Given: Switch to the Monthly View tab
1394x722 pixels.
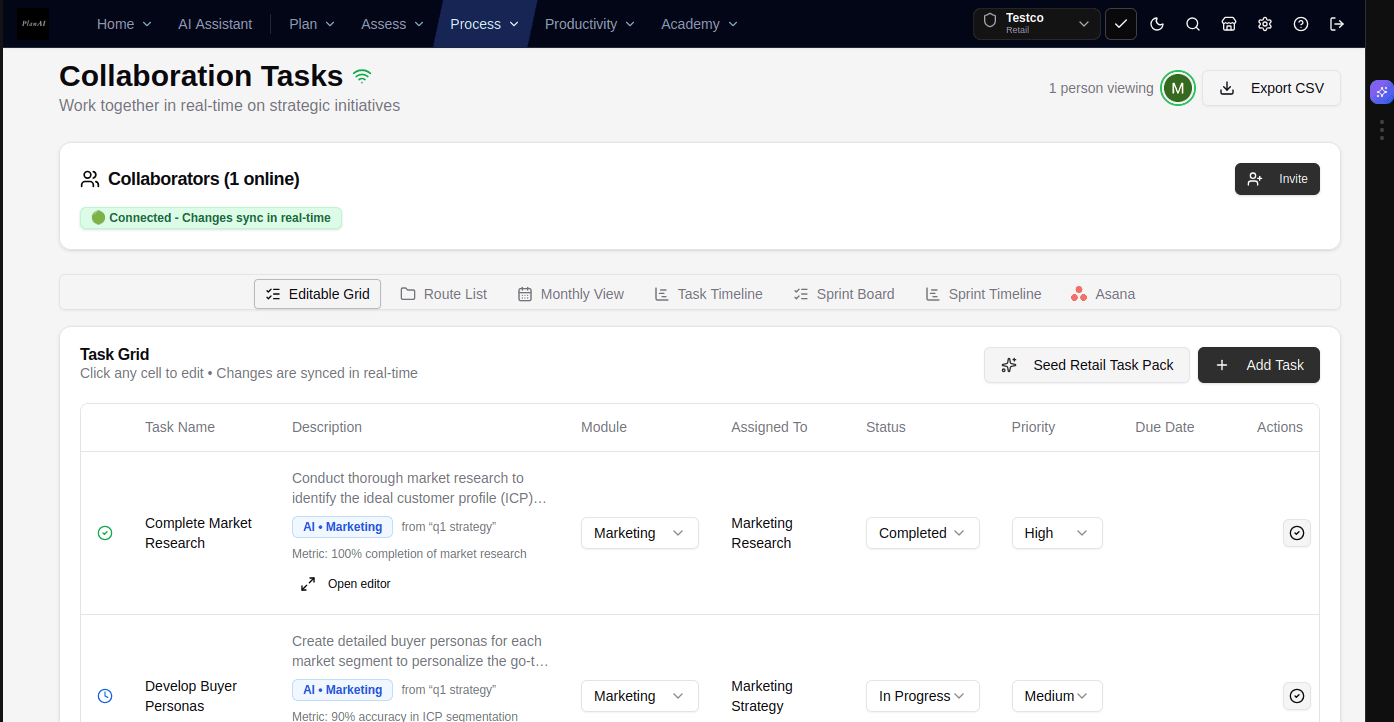Looking at the screenshot, I should pyautogui.click(x=571, y=294).
